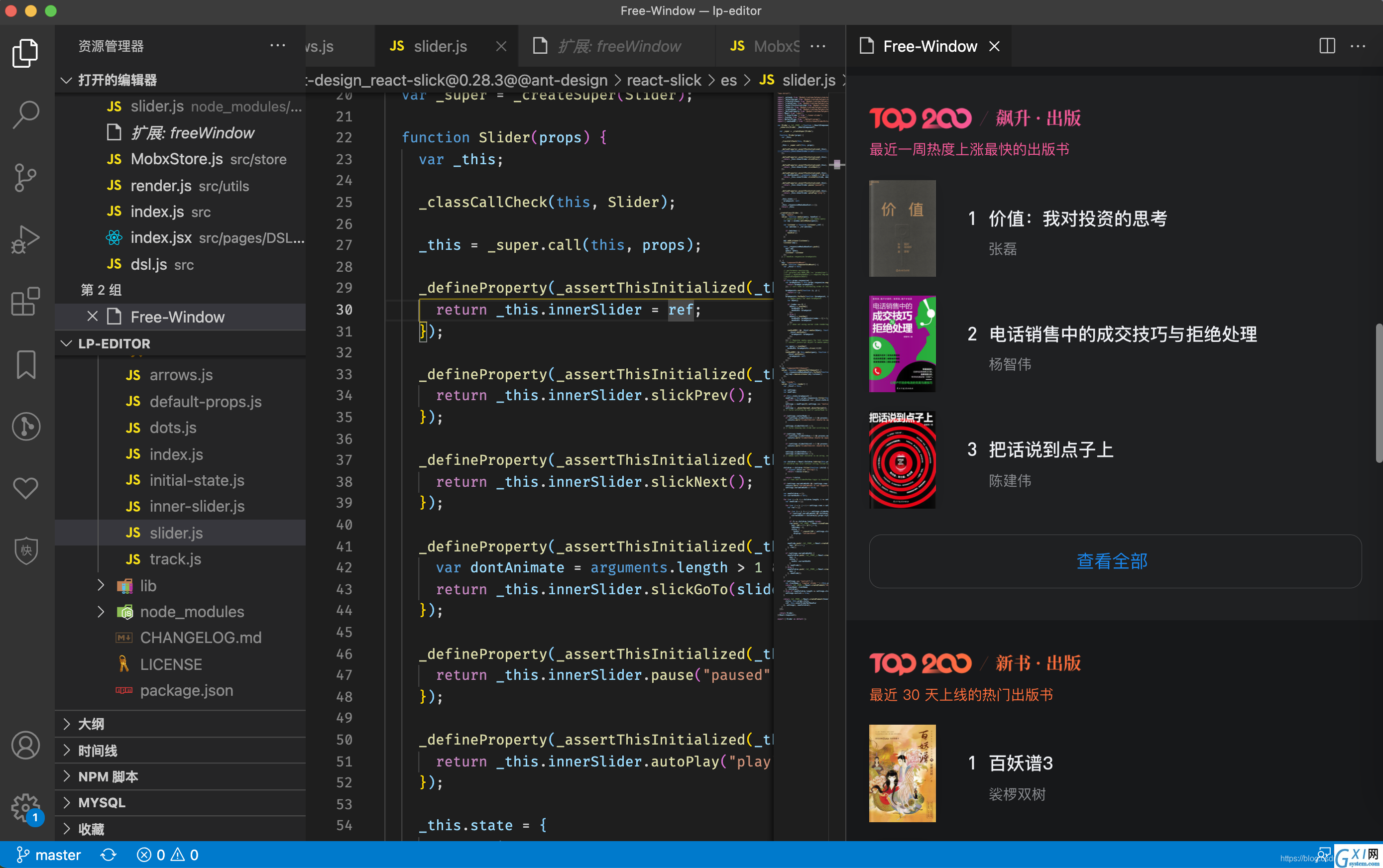The image size is (1383, 868).
Task: Open the Manage gear icon
Action: [x=25, y=808]
